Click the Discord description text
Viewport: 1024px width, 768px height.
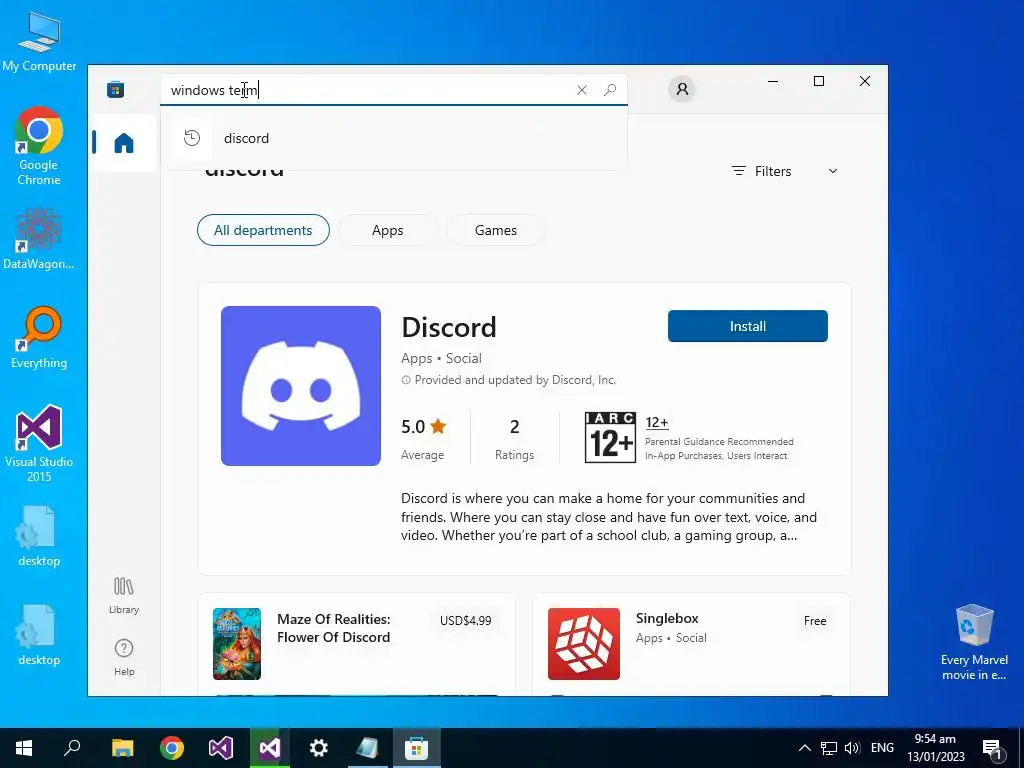609,517
